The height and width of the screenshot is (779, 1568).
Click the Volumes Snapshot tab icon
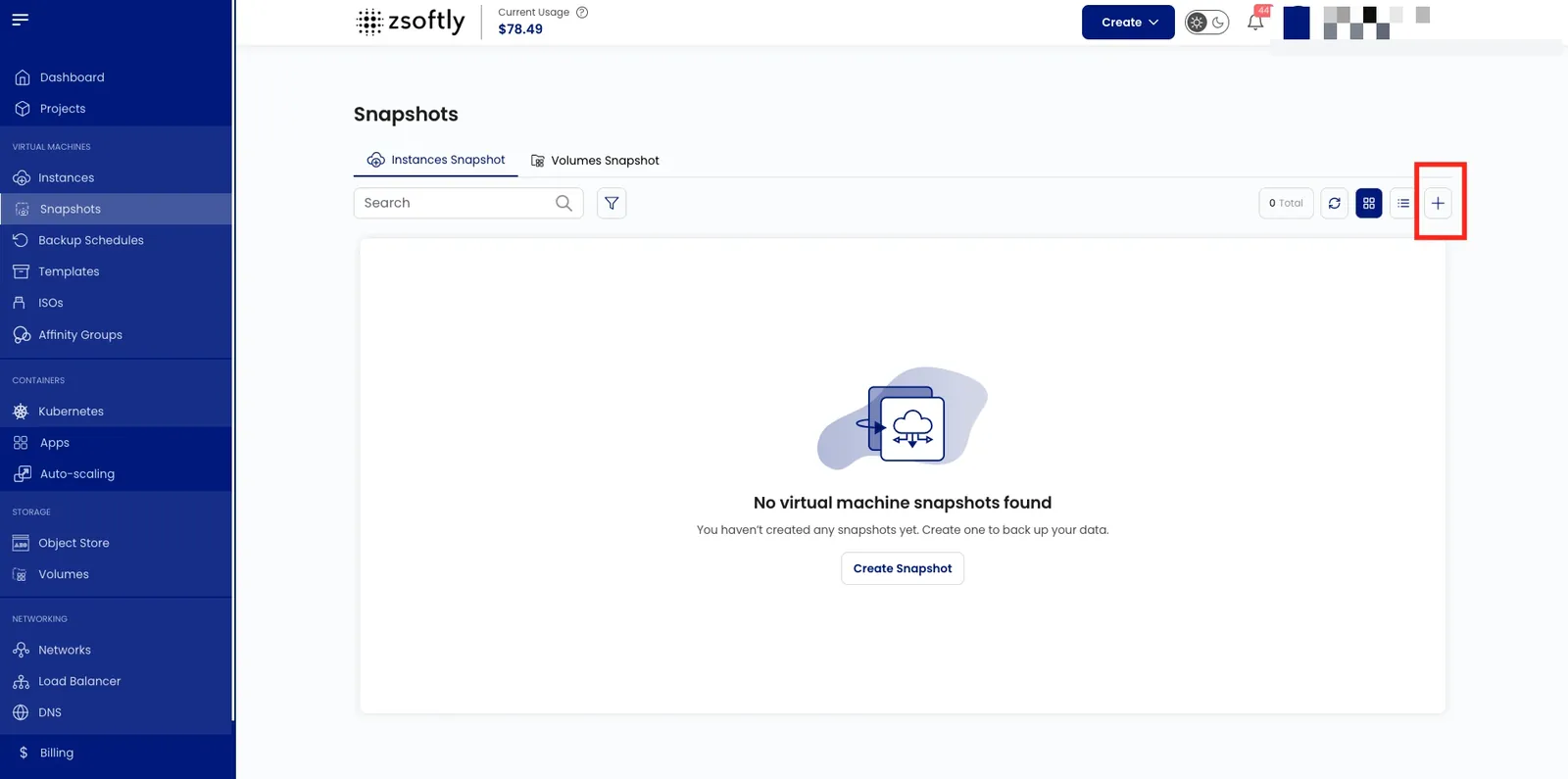click(x=537, y=161)
